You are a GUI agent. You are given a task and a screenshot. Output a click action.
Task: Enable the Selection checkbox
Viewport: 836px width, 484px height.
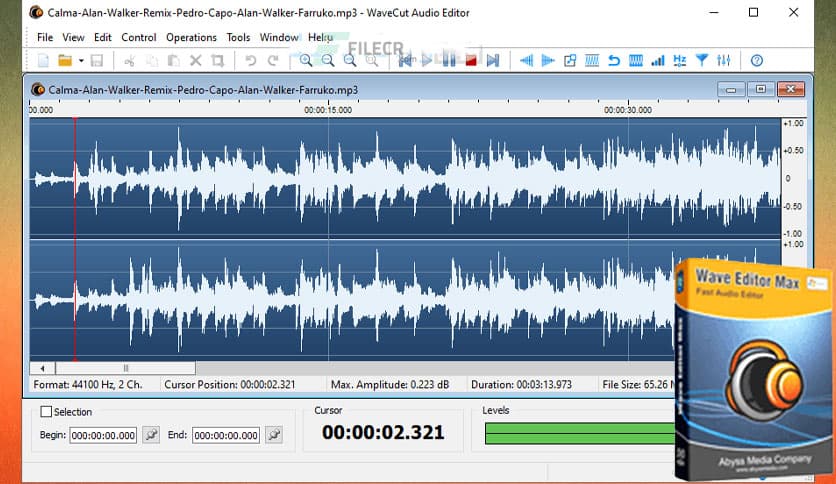(46, 412)
